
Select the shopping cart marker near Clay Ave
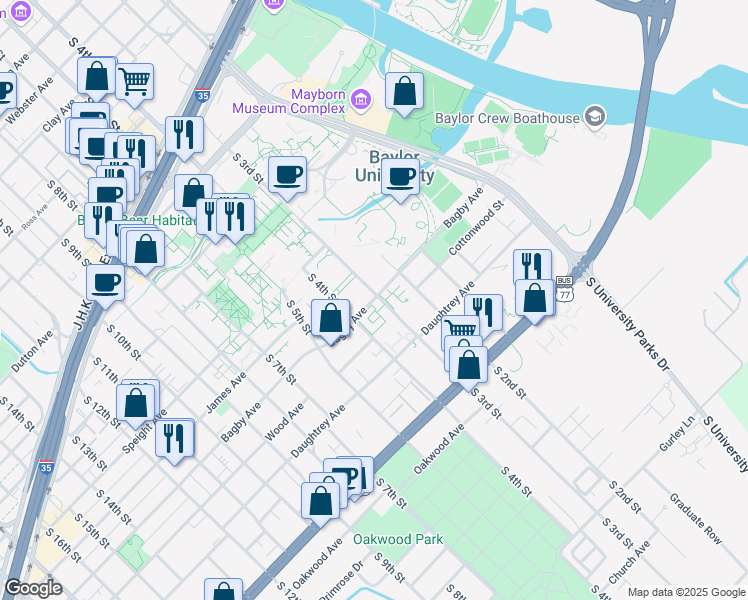tap(135, 83)
